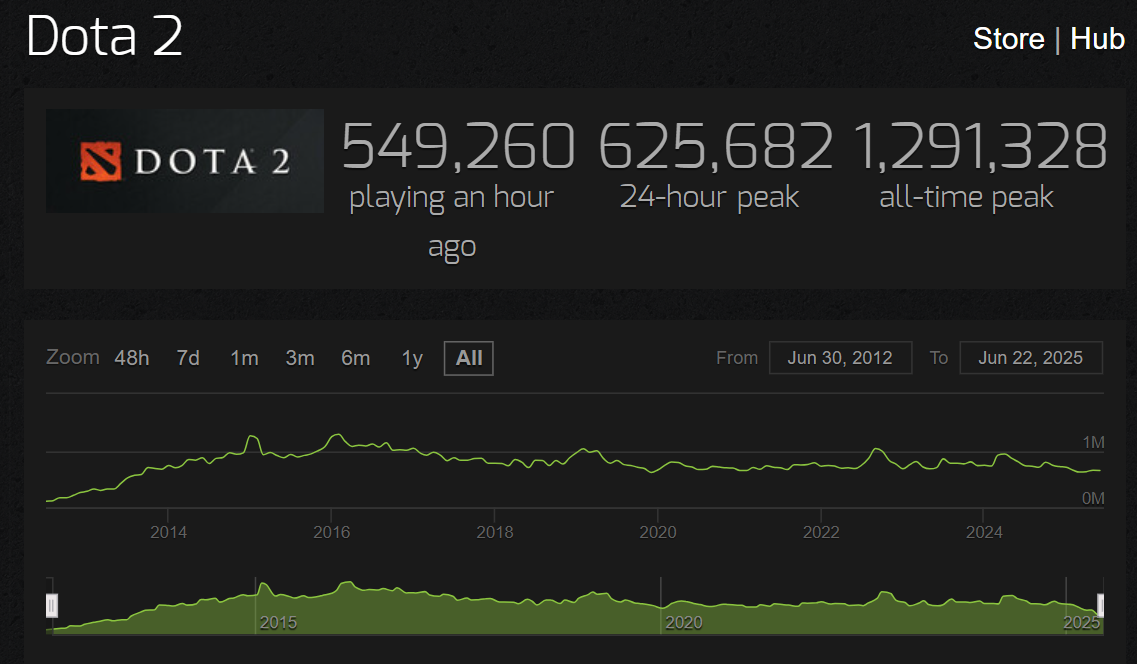This screenshot has width=1137, height=664.
Task: Click the 2015 navigator marker
Action: 278,623
